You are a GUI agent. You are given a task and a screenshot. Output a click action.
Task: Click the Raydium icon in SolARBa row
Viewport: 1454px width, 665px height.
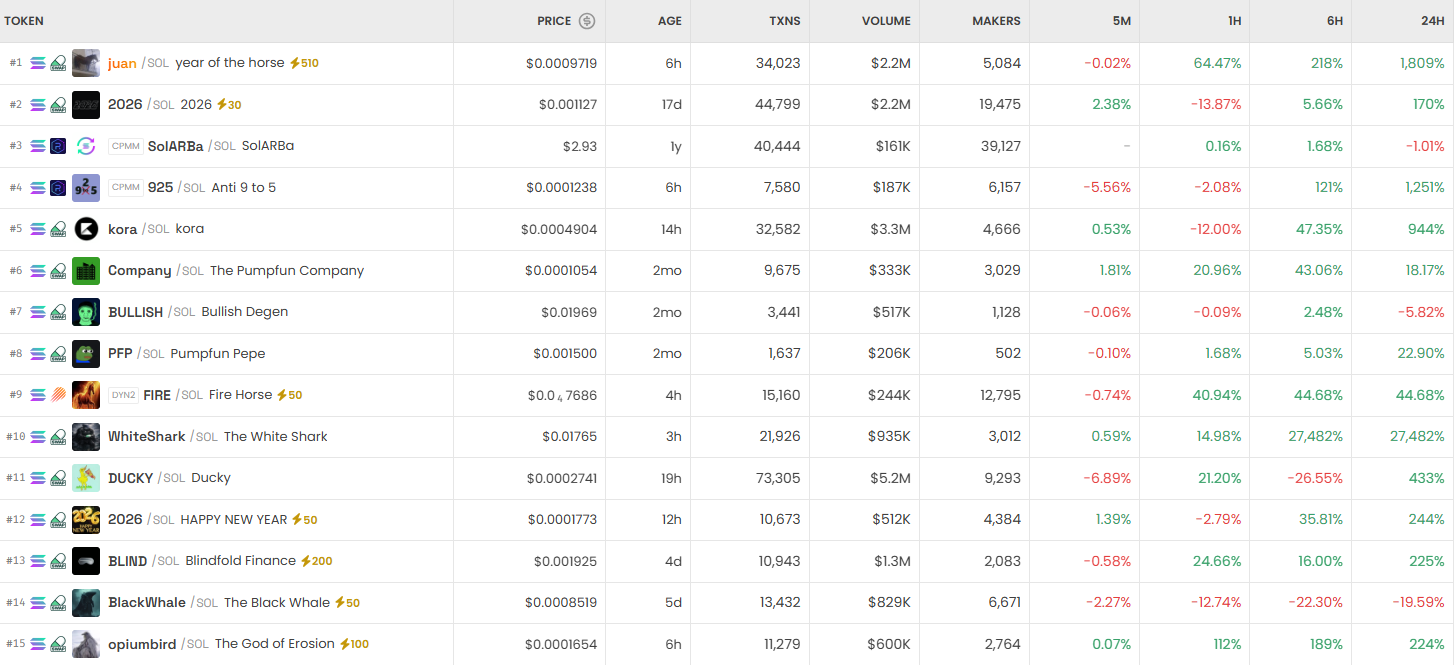58,146
